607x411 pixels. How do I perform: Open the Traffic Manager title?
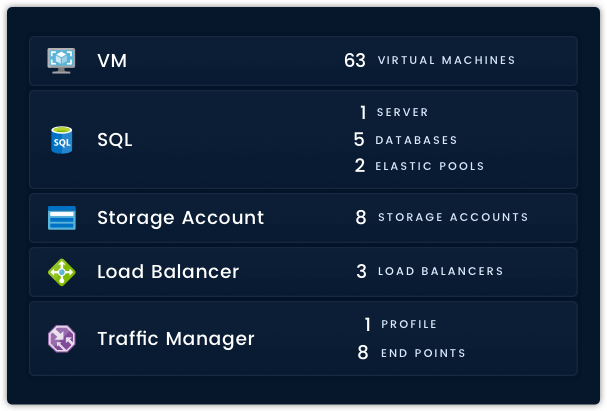pos(176,339)
